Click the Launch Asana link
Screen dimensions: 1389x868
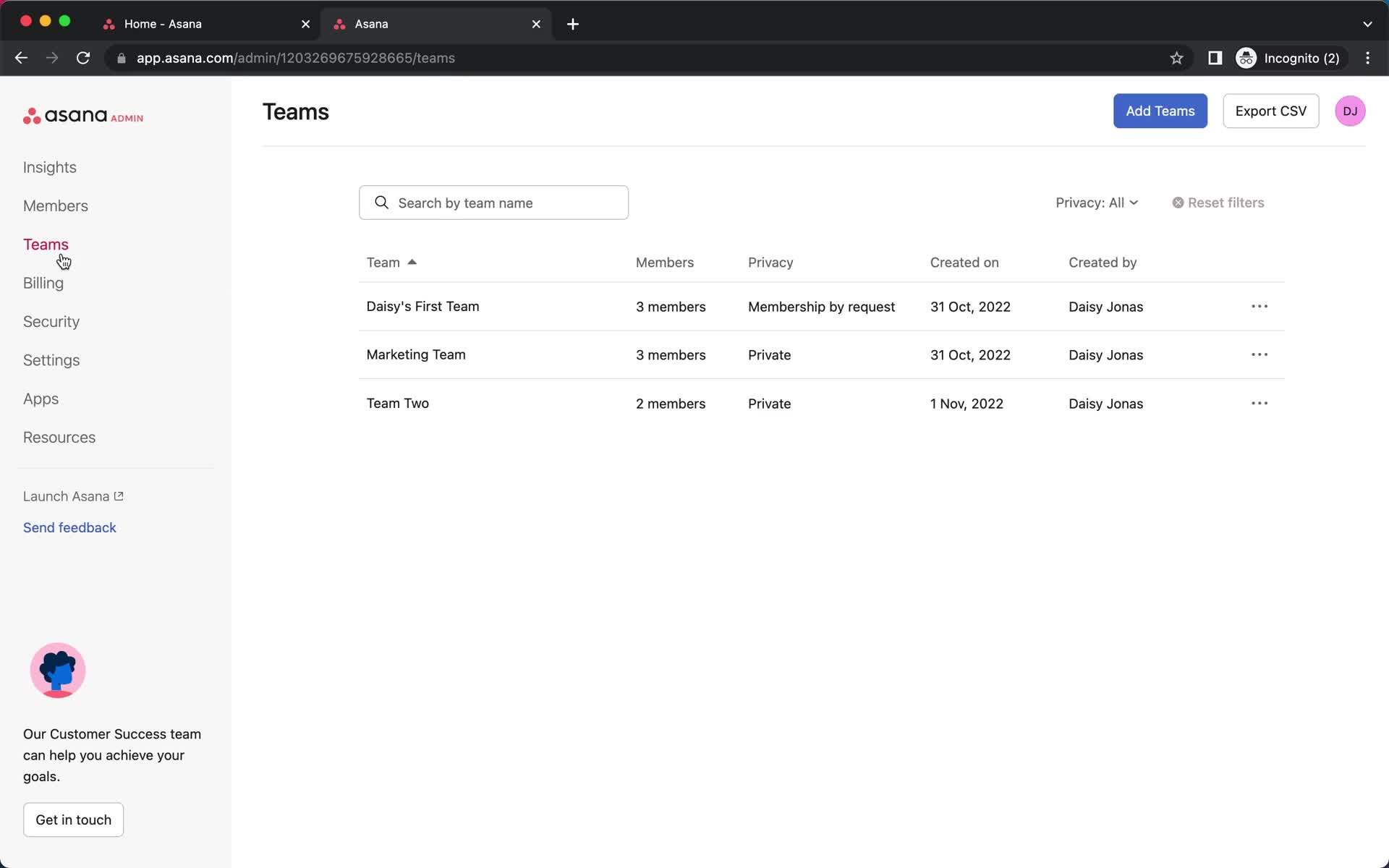pos(73,496)
